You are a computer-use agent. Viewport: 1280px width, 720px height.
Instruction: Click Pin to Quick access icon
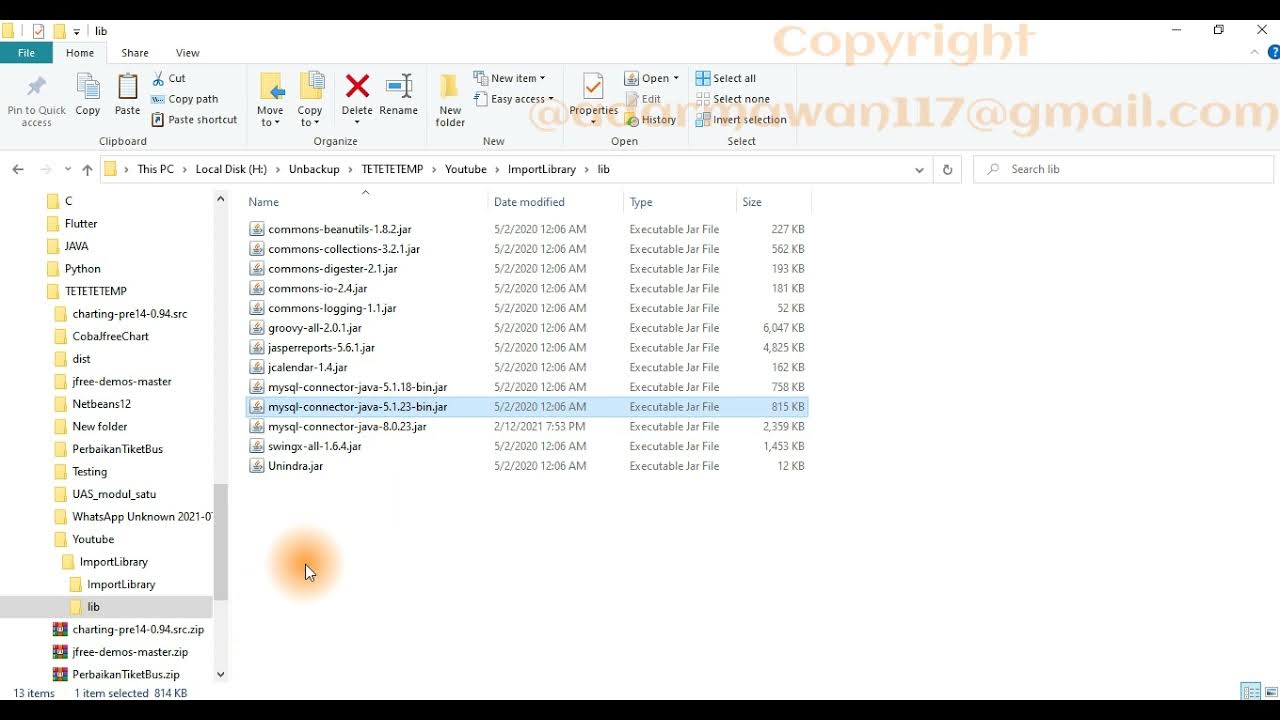(x=36, y=87)
